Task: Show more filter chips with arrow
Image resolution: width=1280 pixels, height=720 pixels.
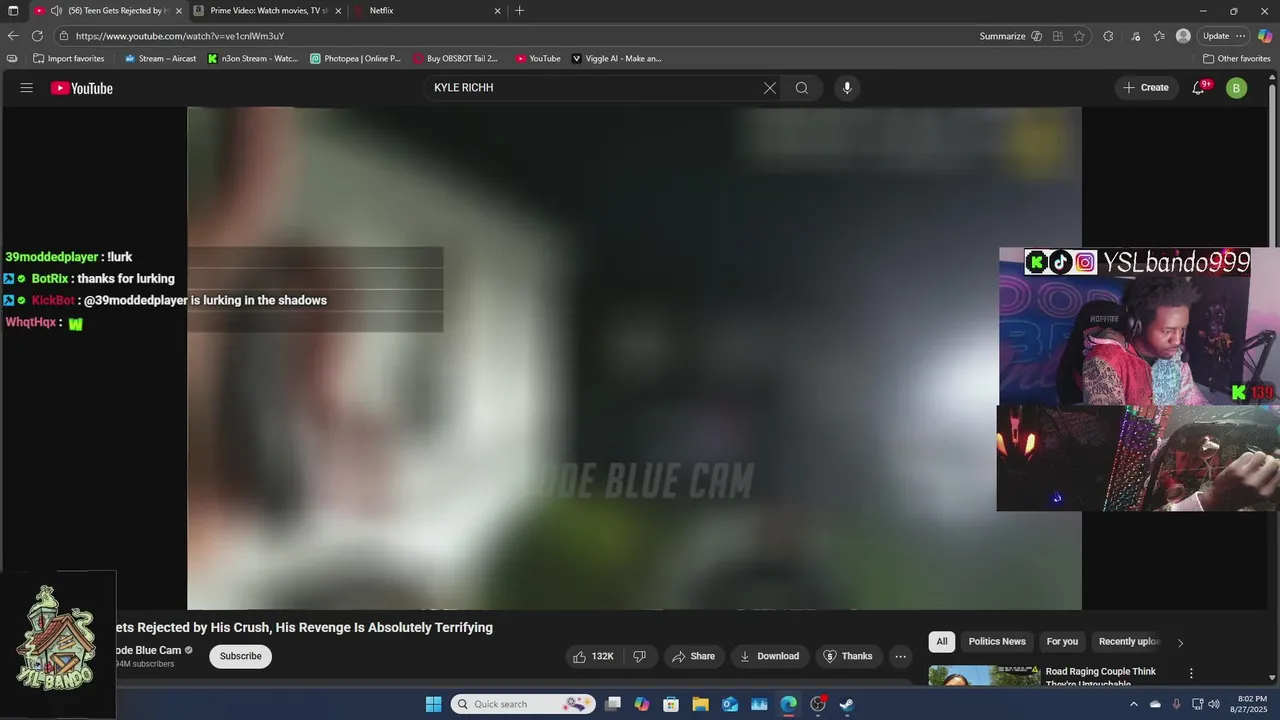Action: tap(1180, 643)
